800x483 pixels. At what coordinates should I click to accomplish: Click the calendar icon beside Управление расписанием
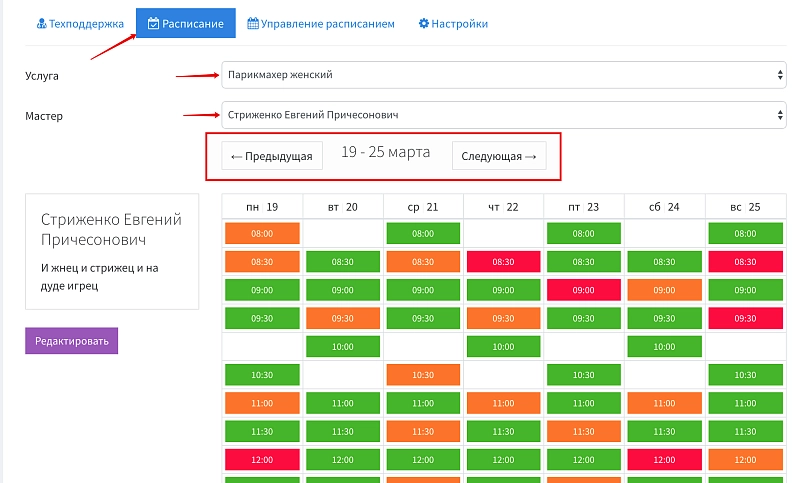pos(253,23)
